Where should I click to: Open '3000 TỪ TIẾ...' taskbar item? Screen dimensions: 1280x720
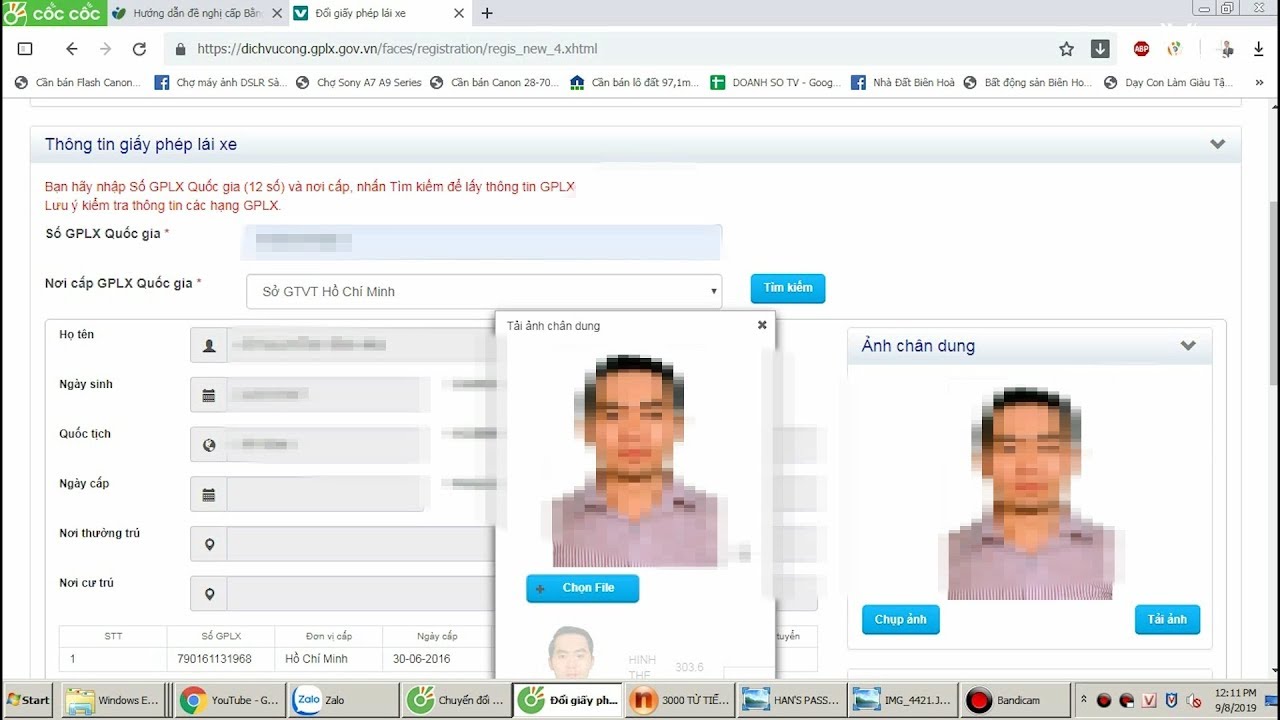[681, 700]
